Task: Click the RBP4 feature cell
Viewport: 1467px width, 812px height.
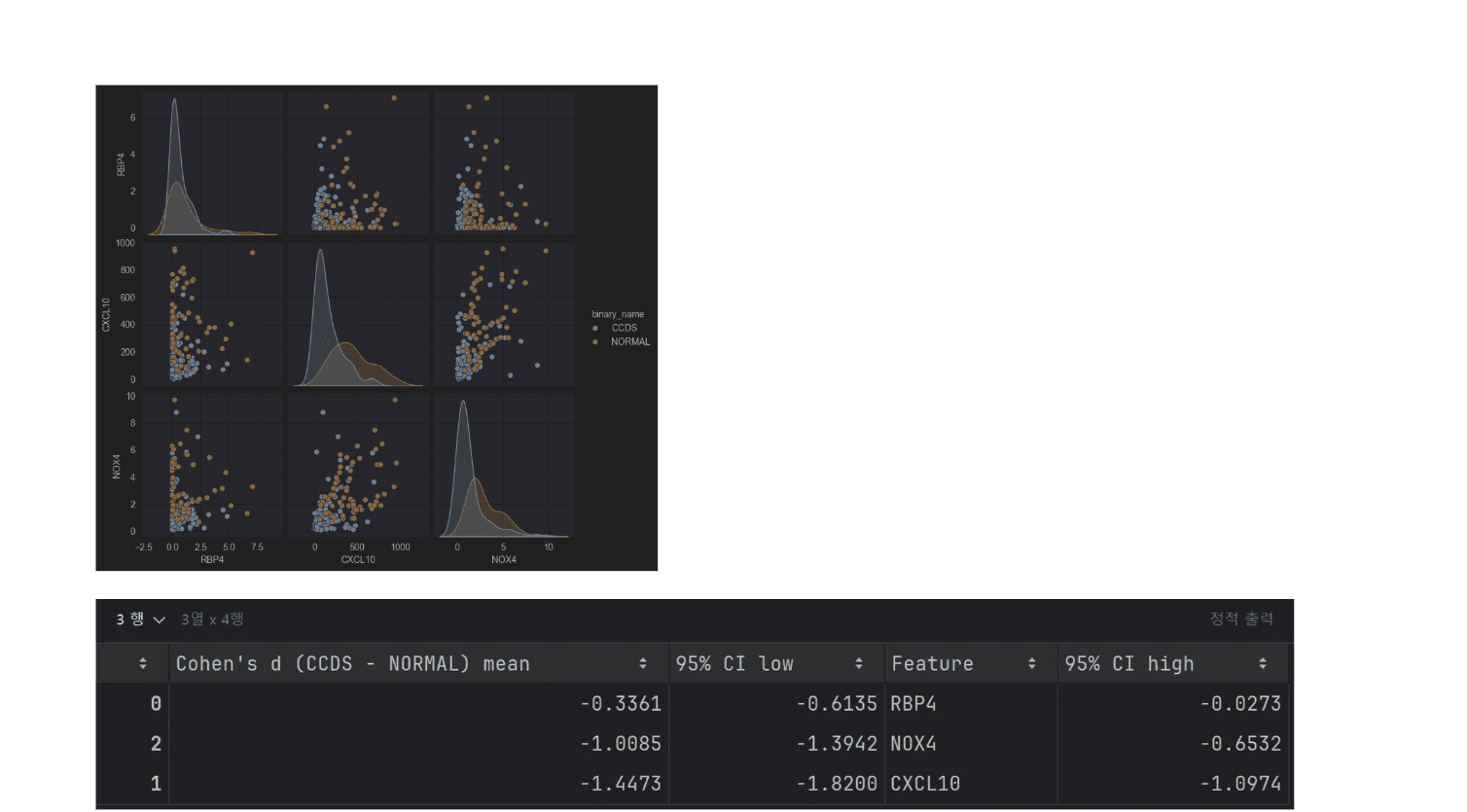Action: pyautogui.click(x=913, y=703)
